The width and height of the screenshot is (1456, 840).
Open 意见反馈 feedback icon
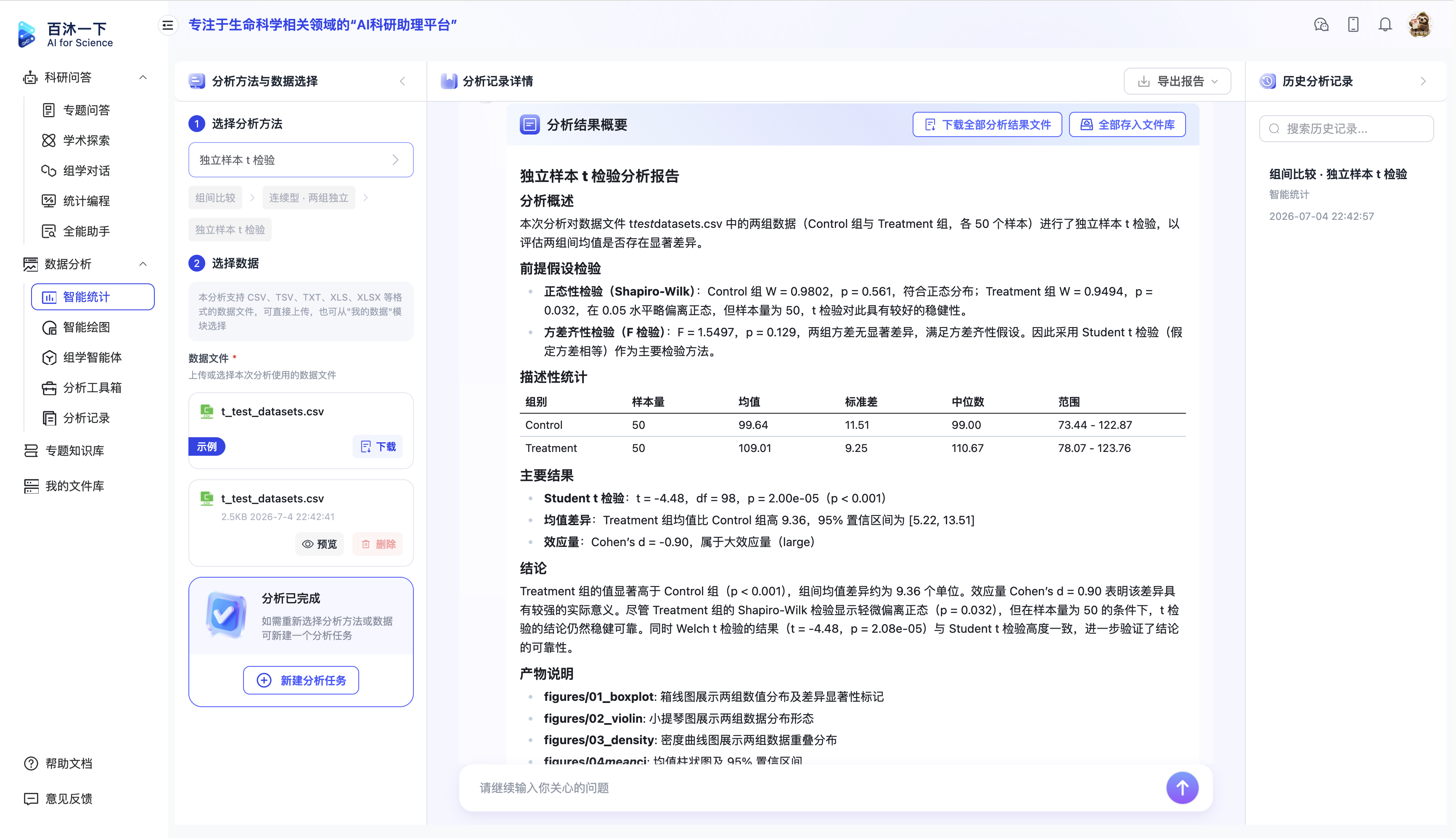pyautogui.click(x=31, y=798)
